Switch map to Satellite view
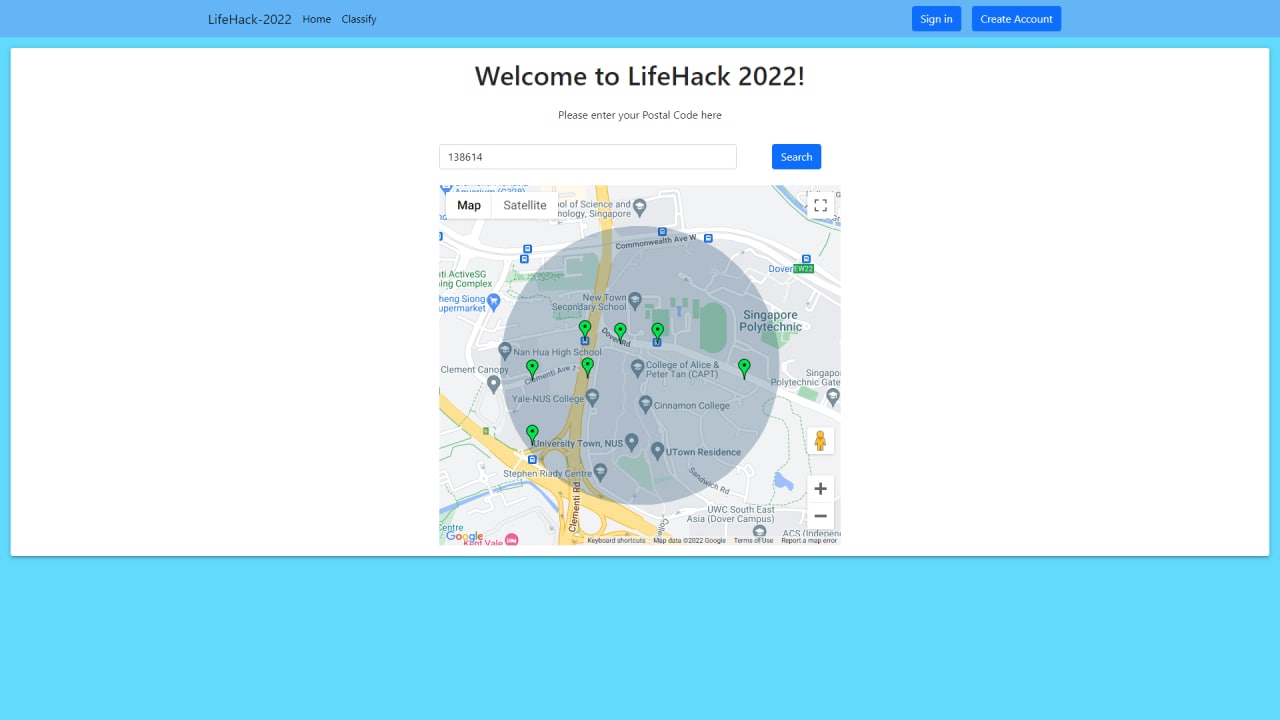 click(x=525, y=205)
